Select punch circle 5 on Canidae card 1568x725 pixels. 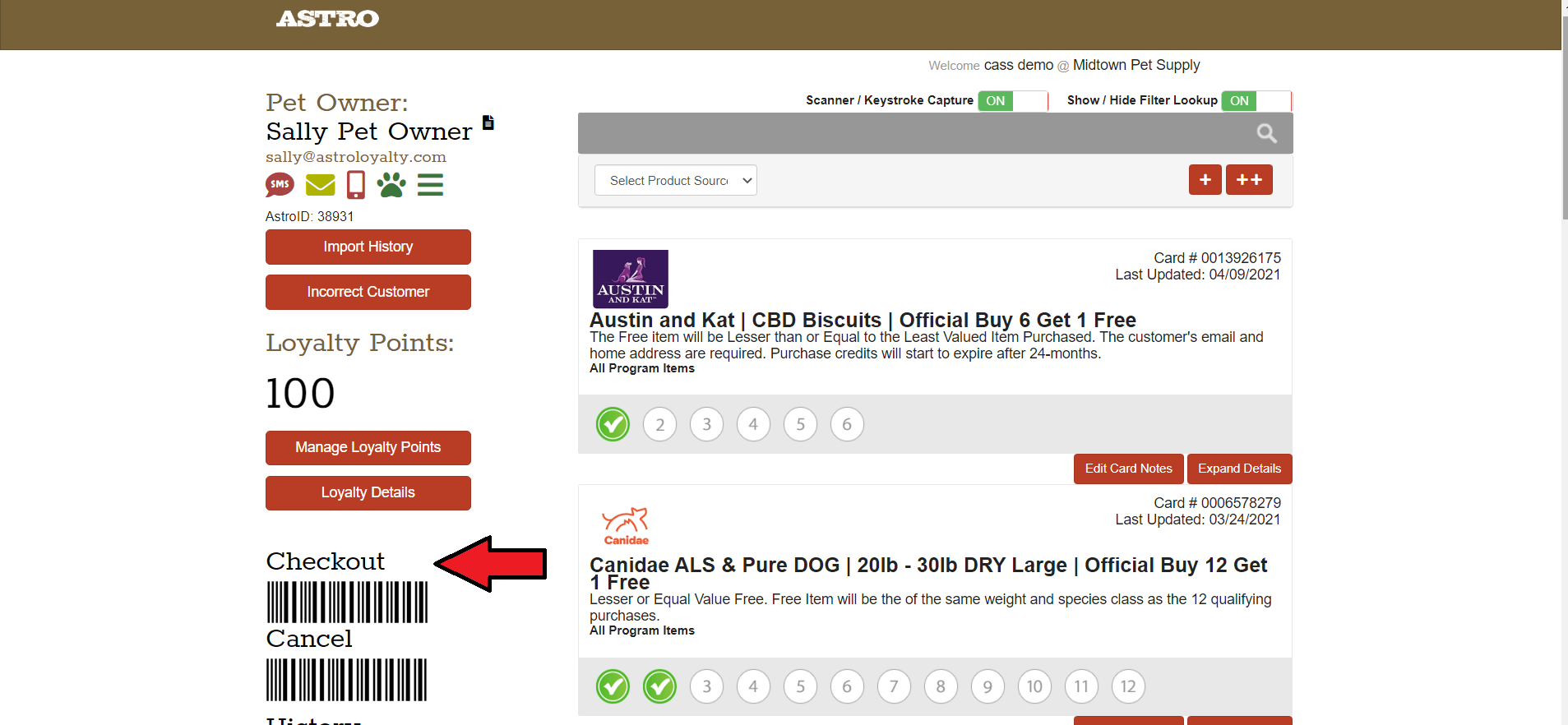800,686
